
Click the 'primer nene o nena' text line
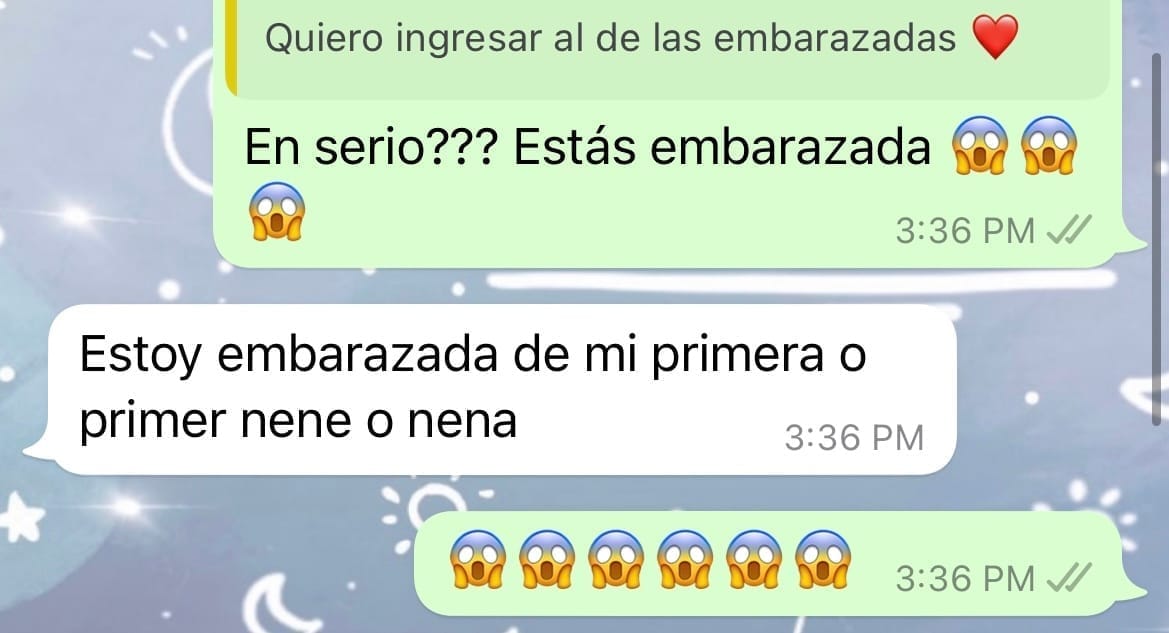pos(298,421)
